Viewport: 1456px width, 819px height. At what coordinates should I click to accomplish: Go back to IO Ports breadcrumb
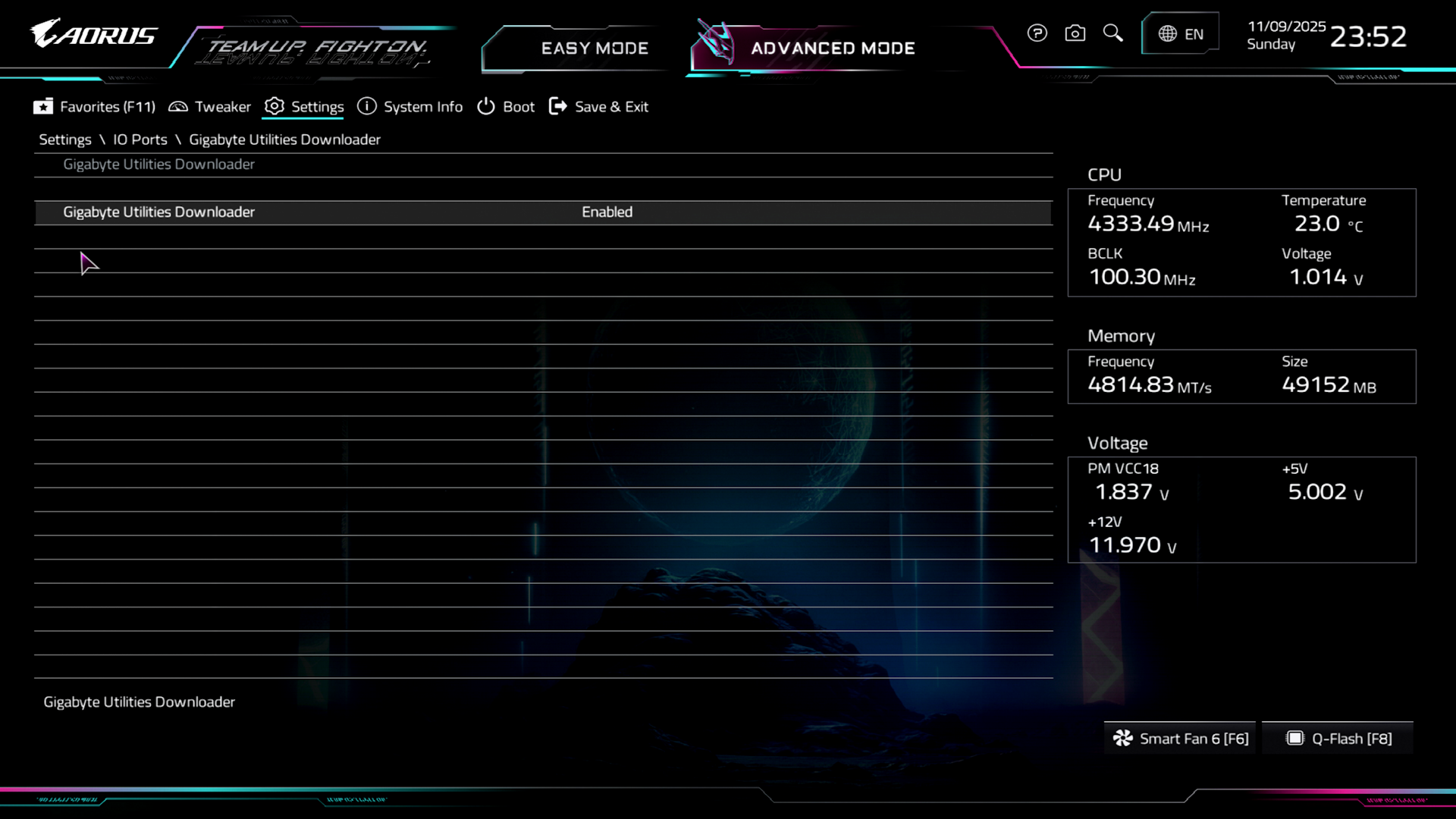coord(140,140)
